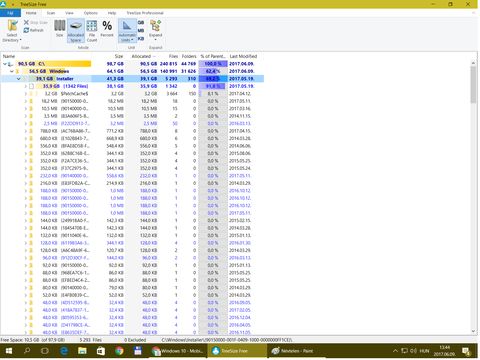Show values as Percent
480x360 pixels.
[107, 28]
